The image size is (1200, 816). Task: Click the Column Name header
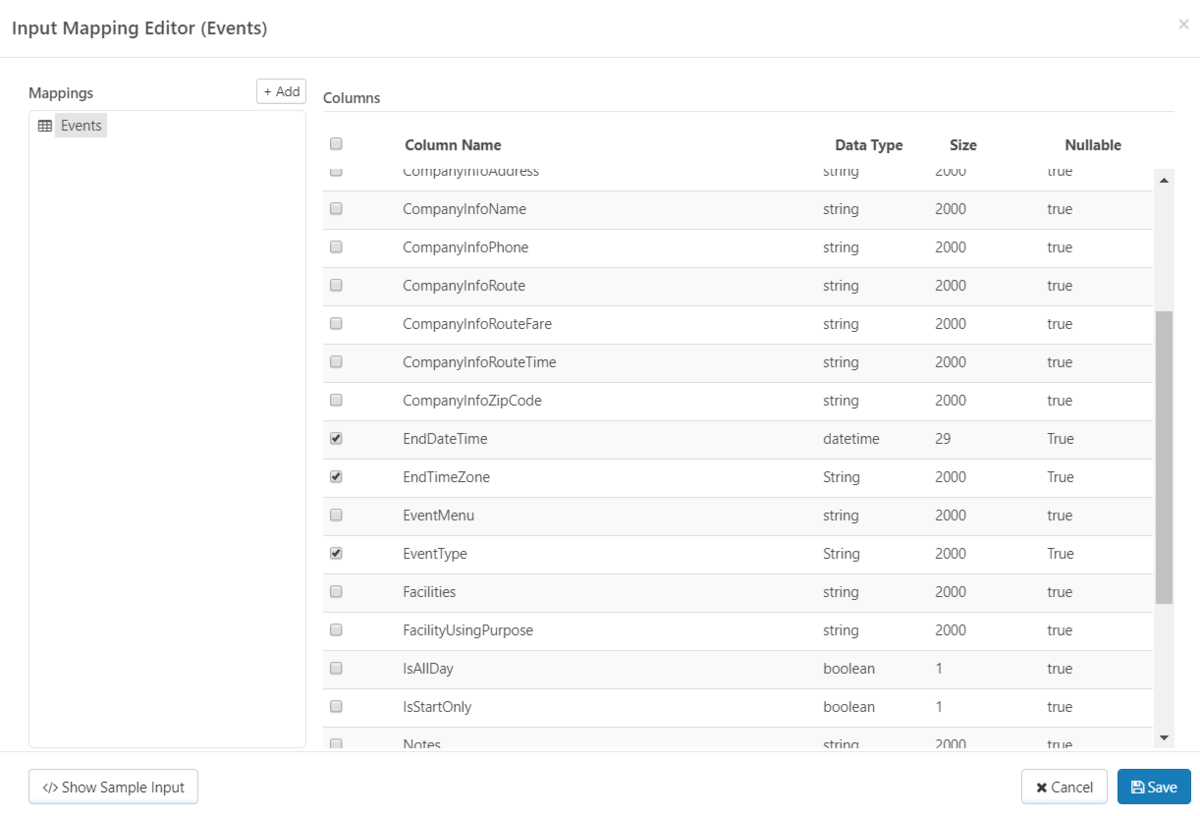[453, 145]
